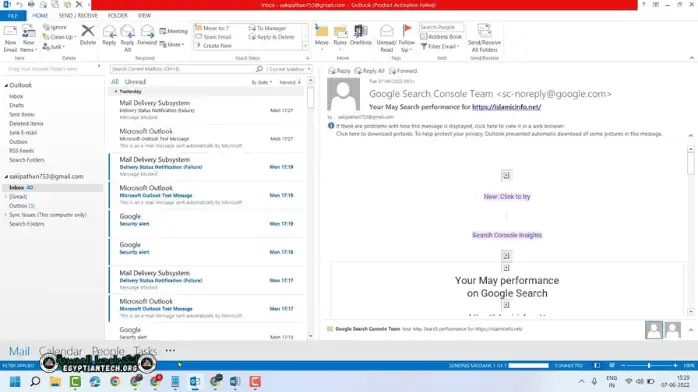Image resolution: width=698 pixels, height=392 pixels.
Task: Toggle Unread/Read status
Action: tap(386, 38)
